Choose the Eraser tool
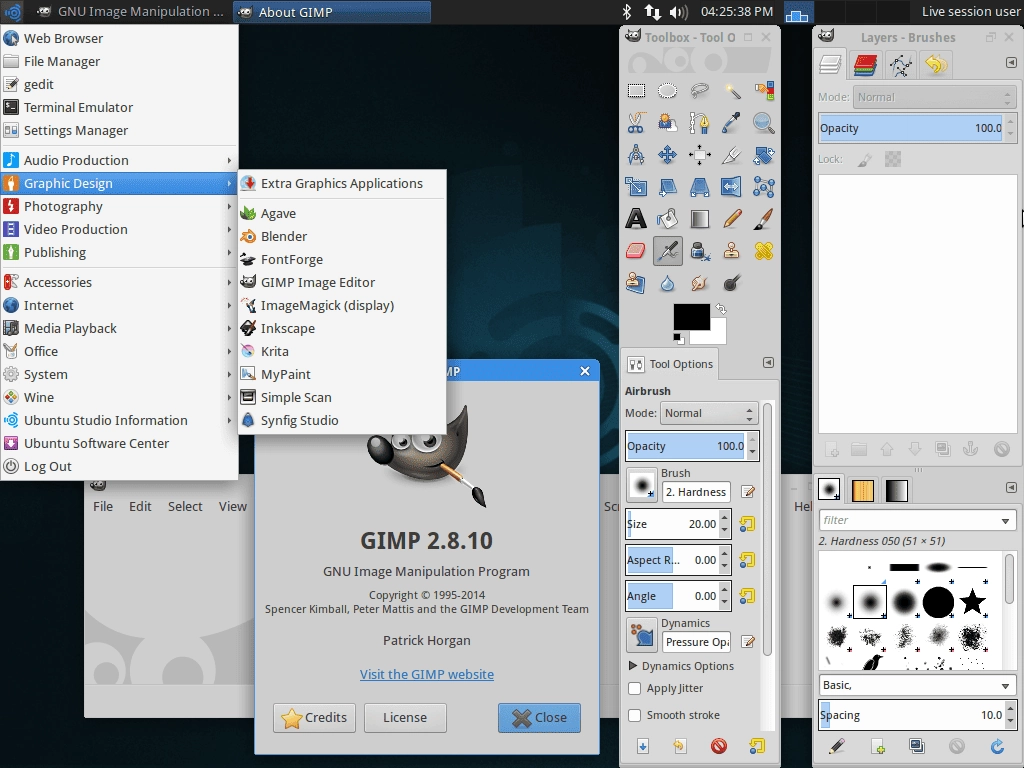 pos(636,251)
